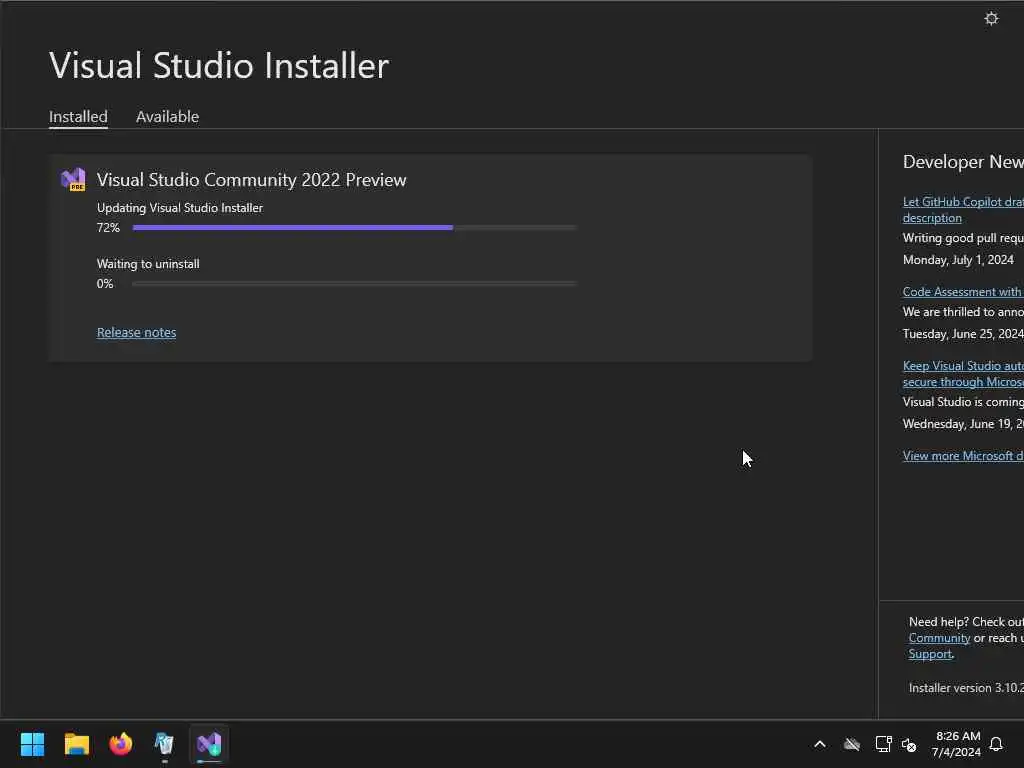Switch to the Installed tab
Screen dimensions: 1024x768
(78, 116)
